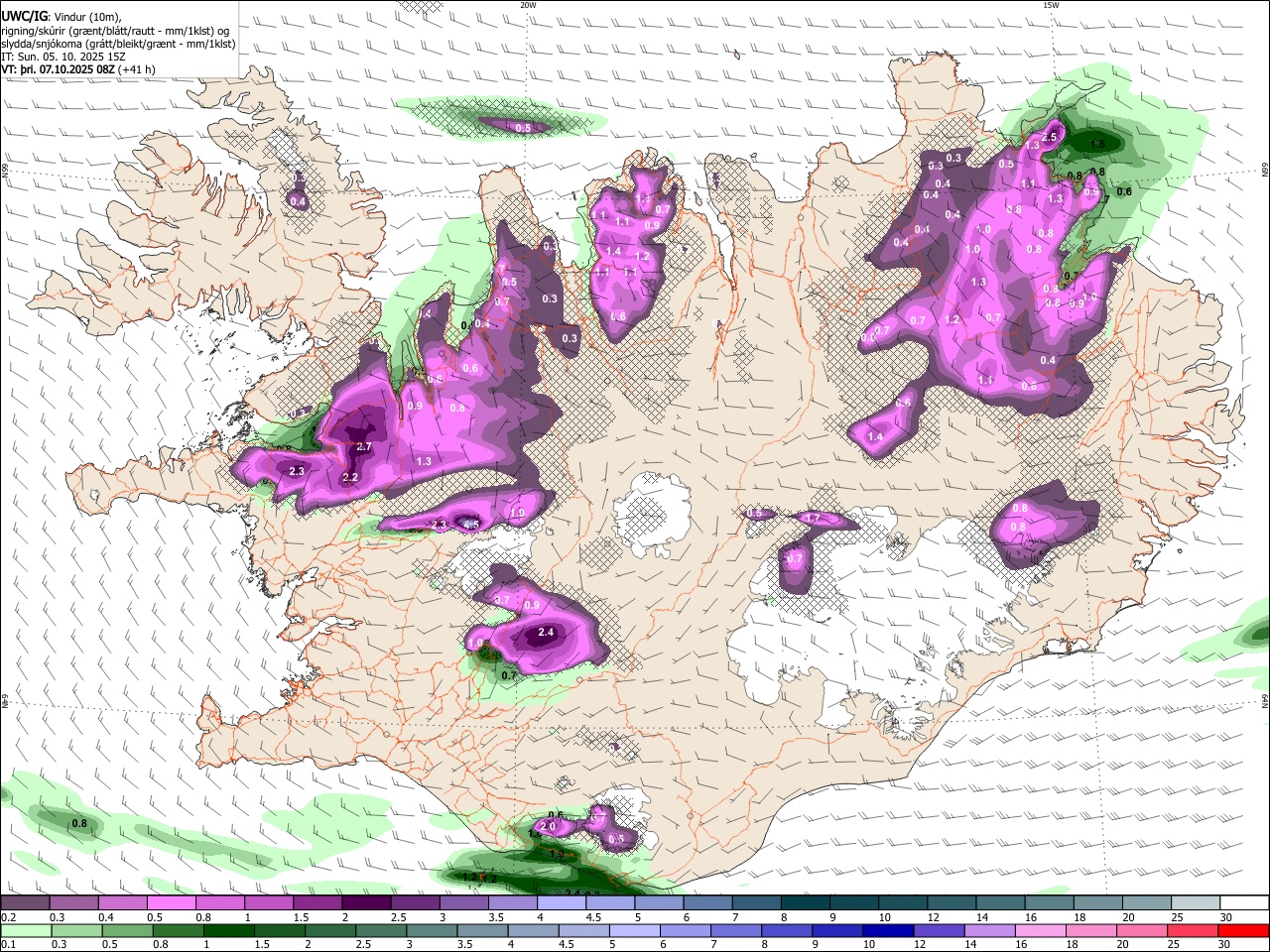
Task: Click the 4.5 value on the map near the glacier
Action: (x=471, y=525)
